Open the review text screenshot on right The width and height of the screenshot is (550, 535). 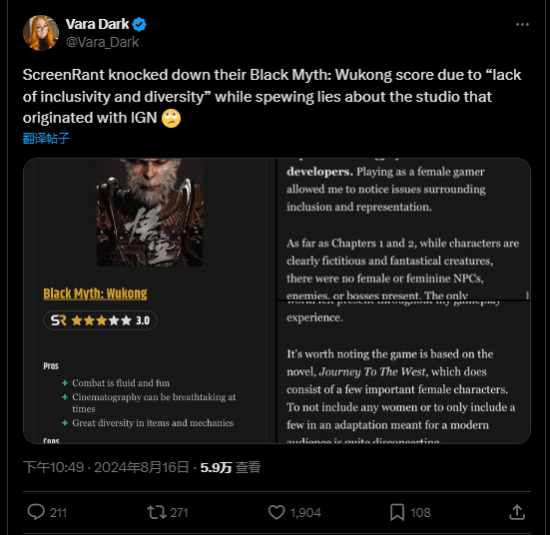[403, 301]
